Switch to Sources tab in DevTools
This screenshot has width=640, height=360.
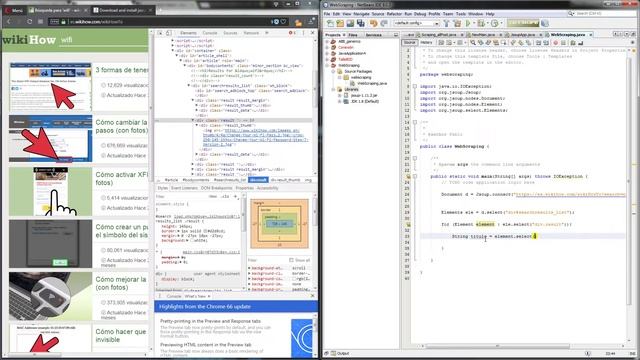pos(230,33)
